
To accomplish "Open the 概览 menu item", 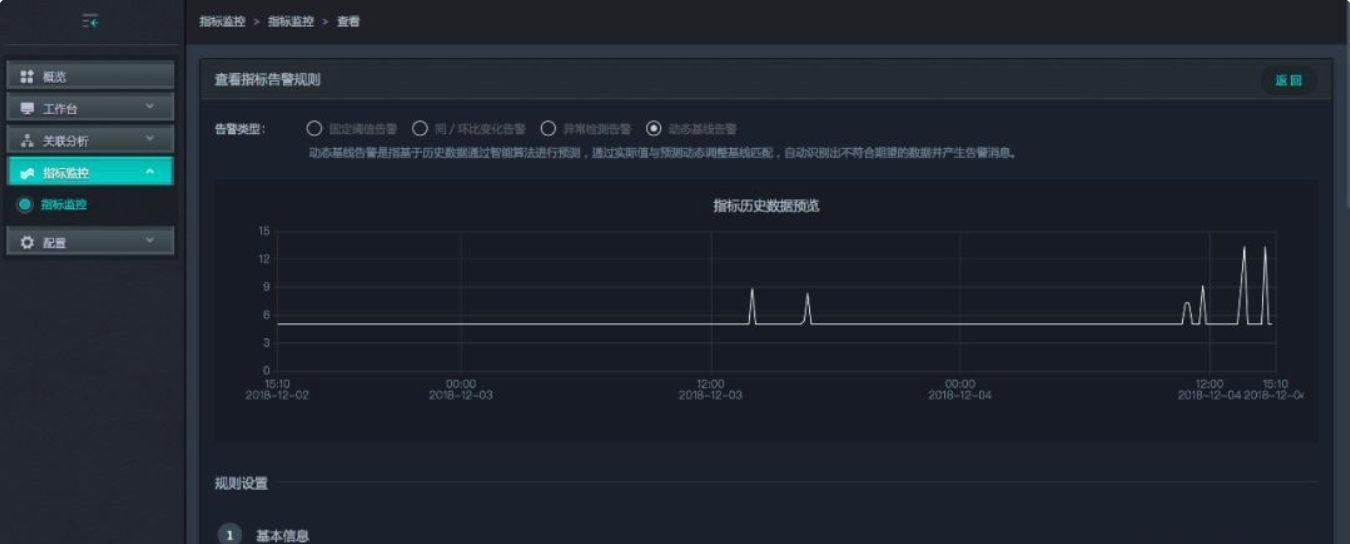I will pos(91,76).
